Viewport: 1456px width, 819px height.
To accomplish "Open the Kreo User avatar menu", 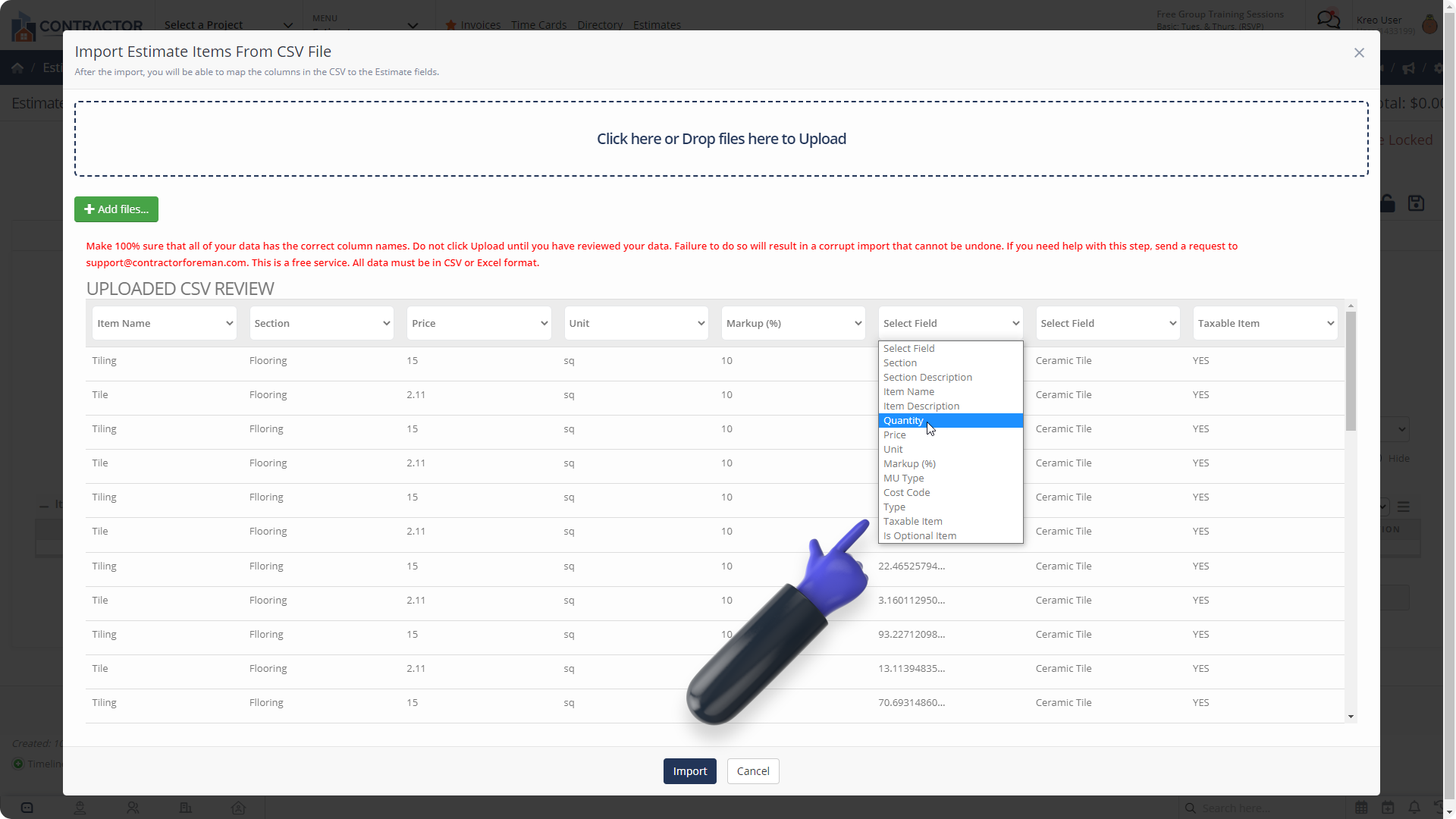I will [x=1429, y=24].
